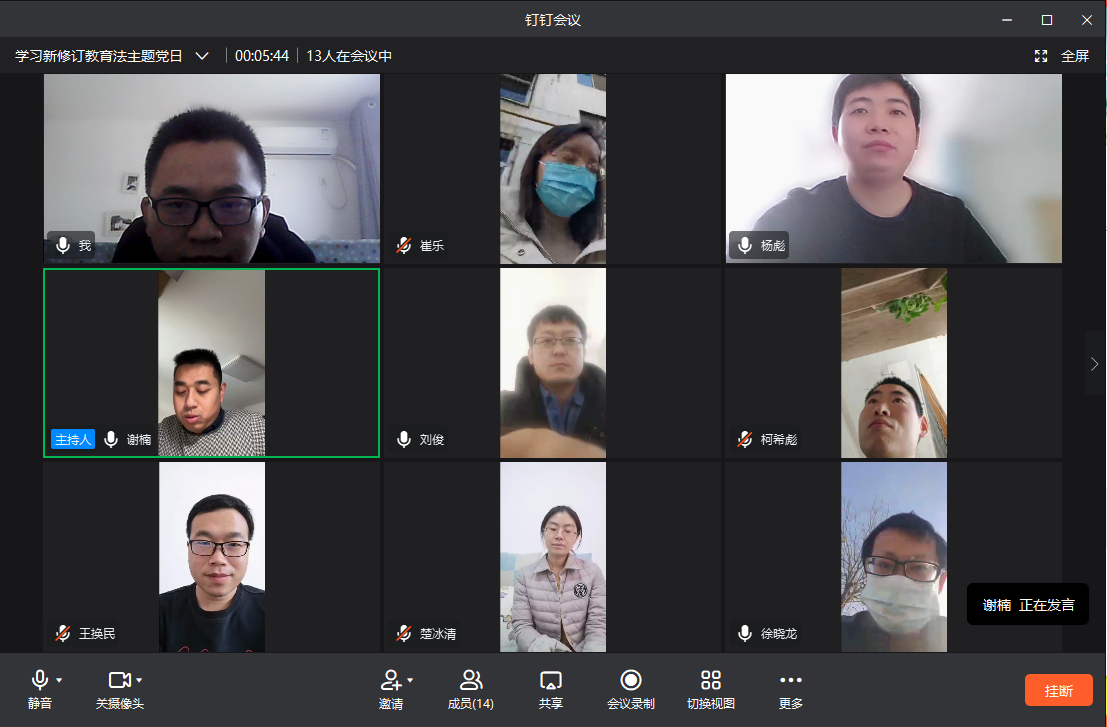1107x727 pixels.
Task: Toggle the 静音 microphone mute
Action: coord(40,681)
